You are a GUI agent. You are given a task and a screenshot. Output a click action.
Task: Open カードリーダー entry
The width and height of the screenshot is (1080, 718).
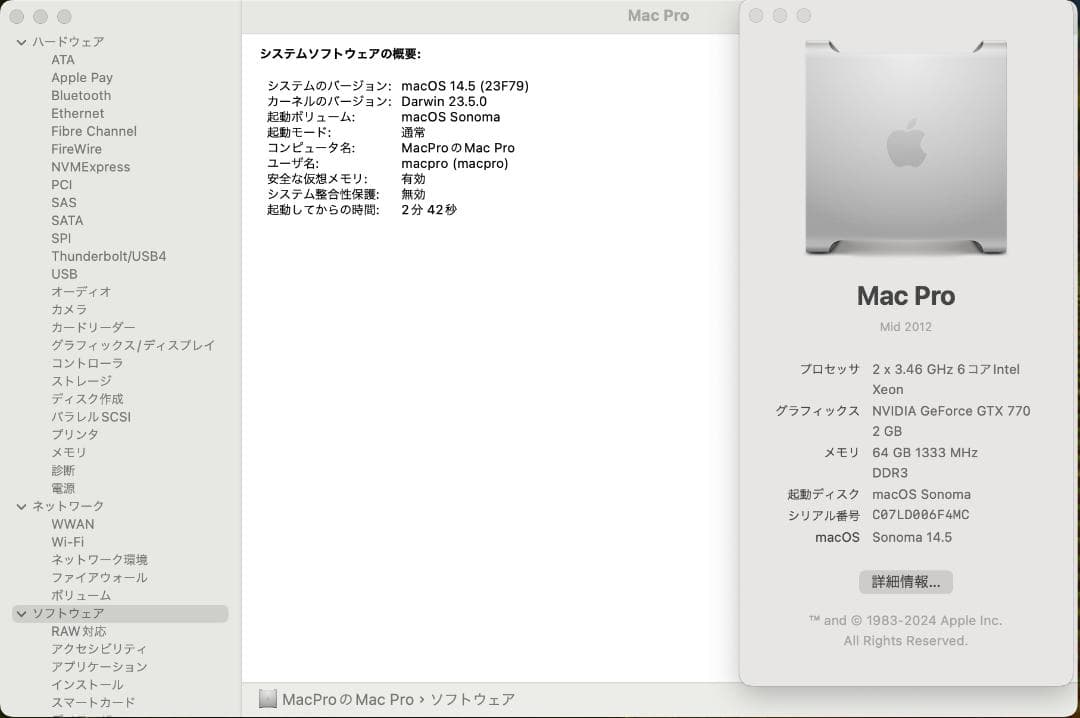(x=93, y=328)
